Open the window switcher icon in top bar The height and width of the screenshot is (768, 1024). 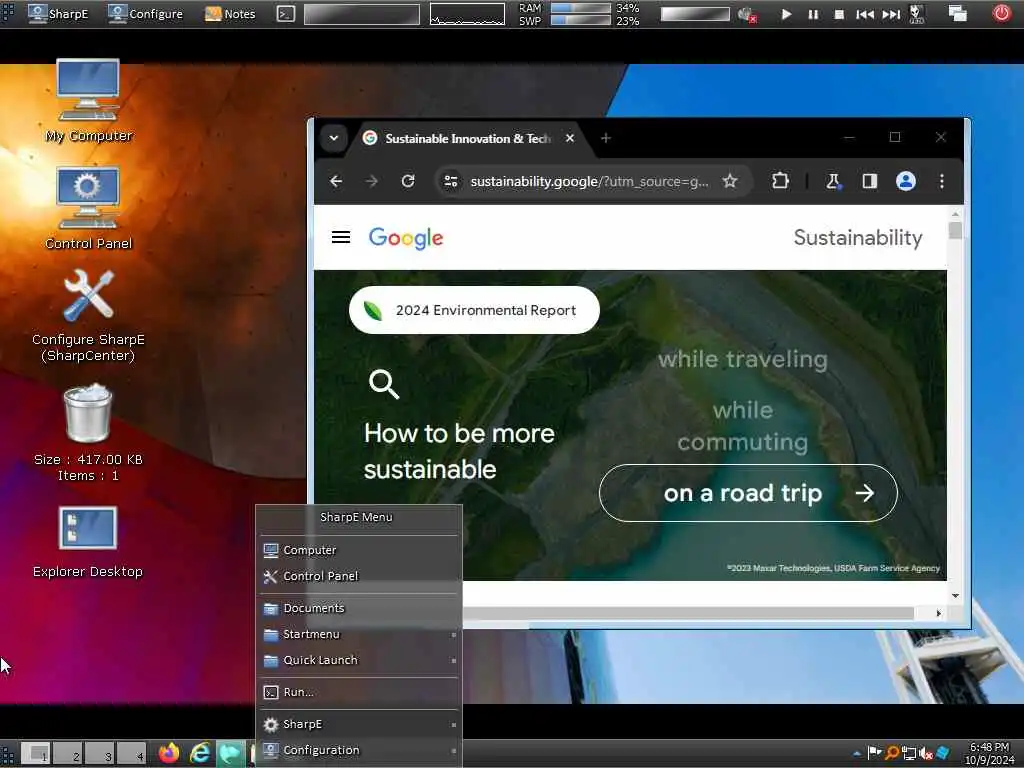[957, 13]
